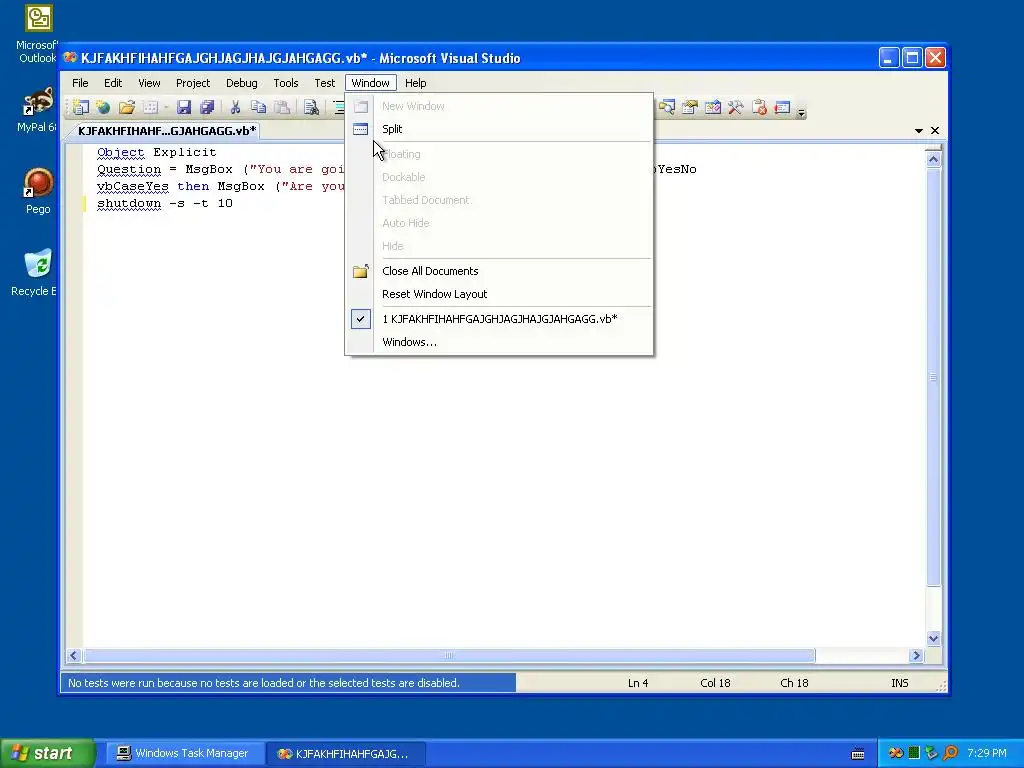Click the vertical scrollbar up arrow
Viewport: 1024px width, 768px height.
933,159
